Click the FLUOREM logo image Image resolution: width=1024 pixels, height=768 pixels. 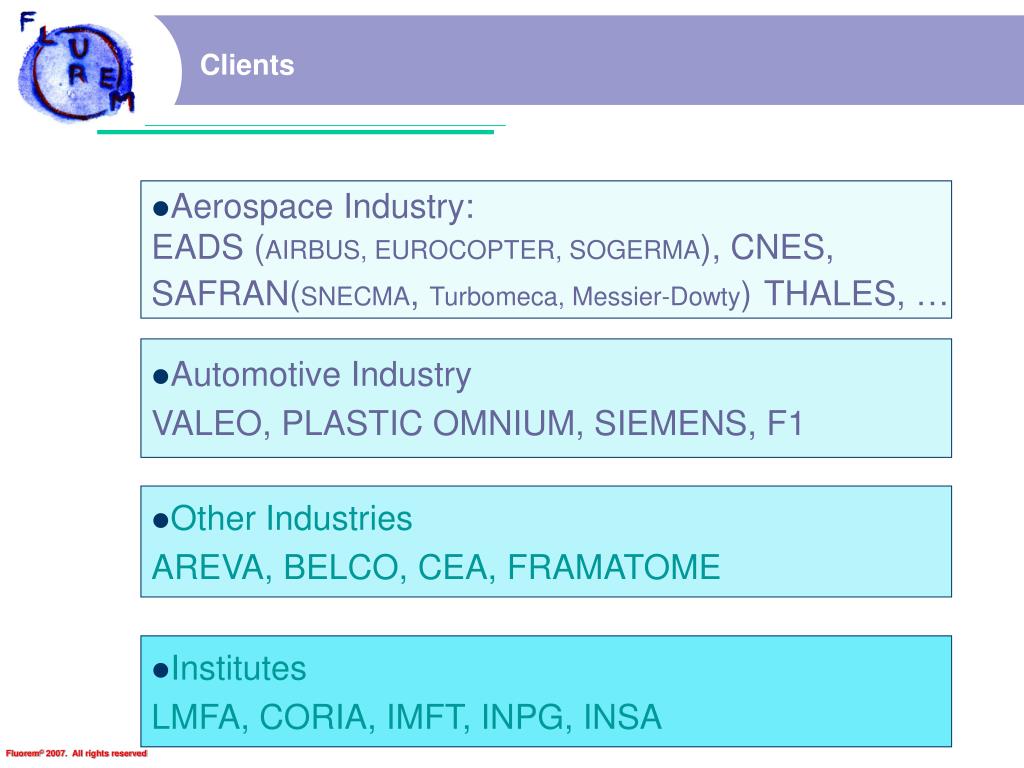(77, 67)
